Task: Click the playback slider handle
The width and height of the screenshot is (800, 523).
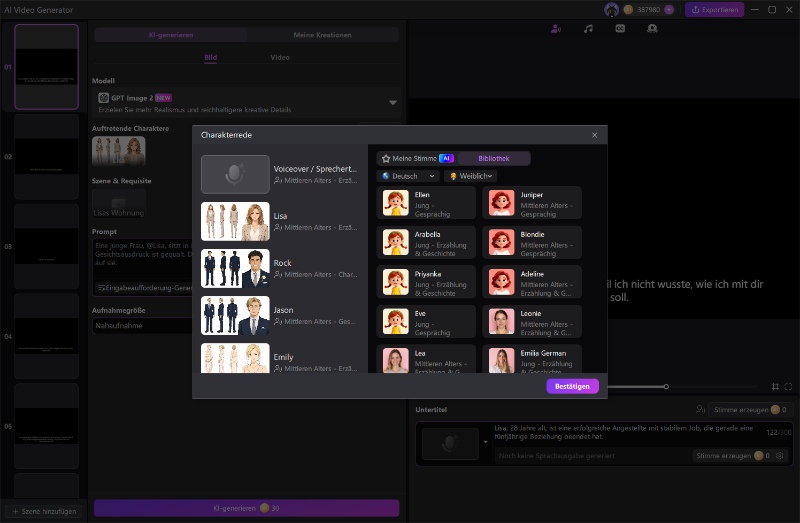Action: coord(666,387)
